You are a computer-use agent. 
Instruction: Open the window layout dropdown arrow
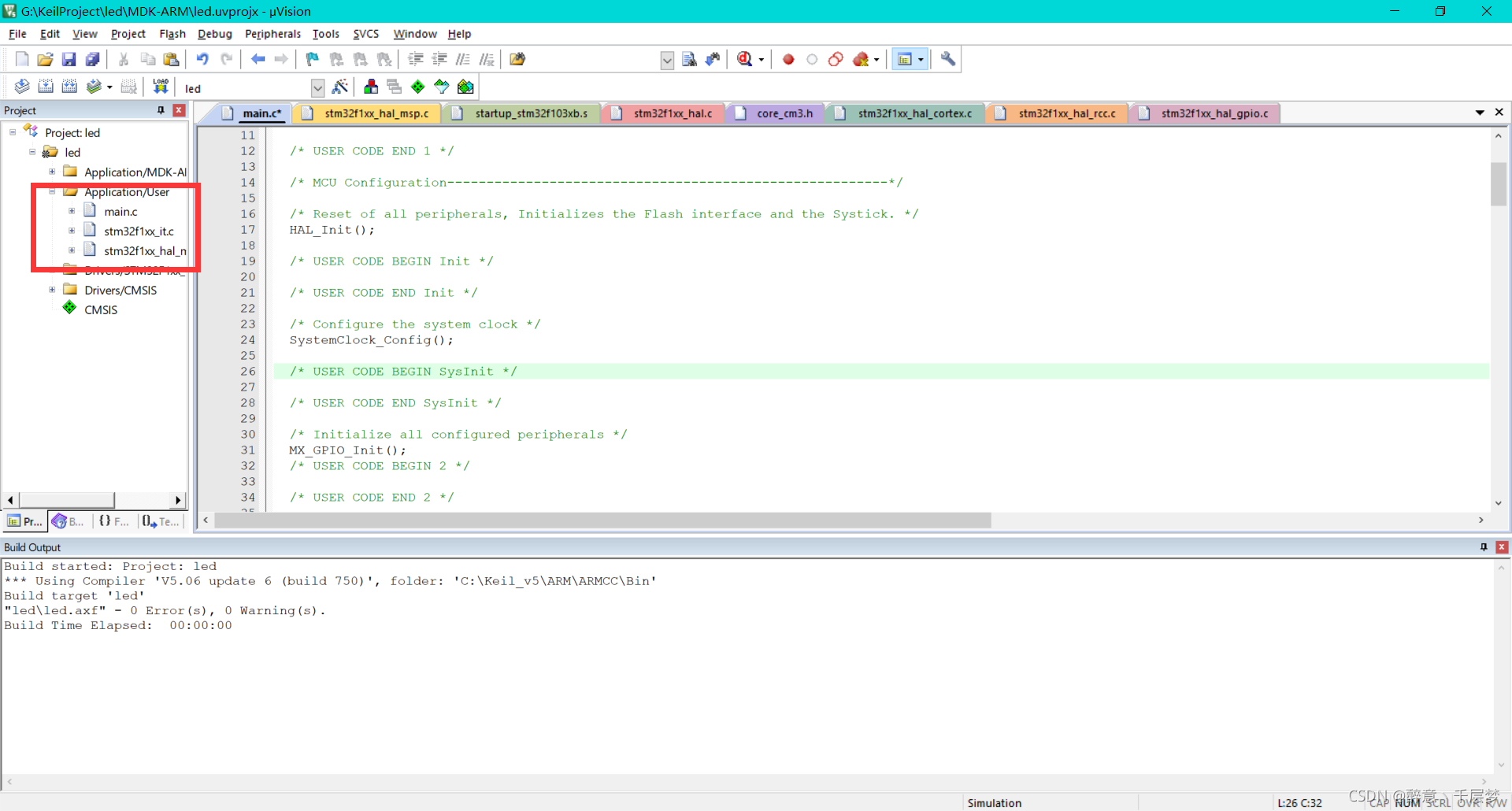tap(921, 59)
